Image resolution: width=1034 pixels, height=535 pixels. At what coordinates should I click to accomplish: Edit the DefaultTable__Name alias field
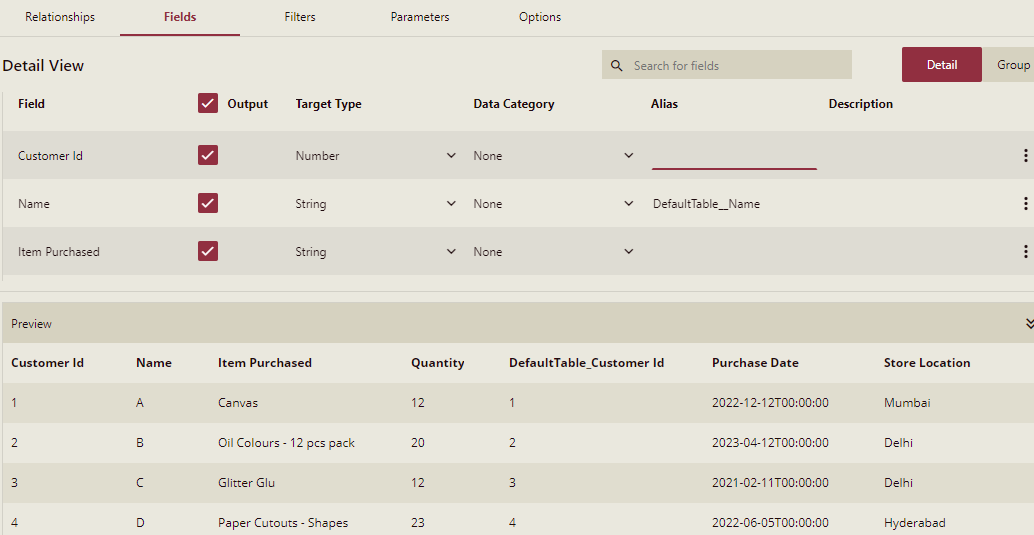click(734, 204)
